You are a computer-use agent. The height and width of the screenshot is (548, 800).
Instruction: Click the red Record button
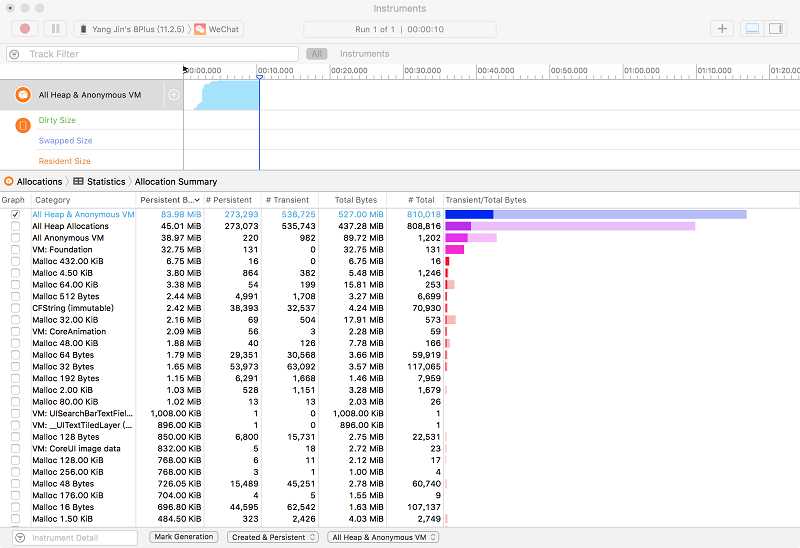[x=24, y=29]
